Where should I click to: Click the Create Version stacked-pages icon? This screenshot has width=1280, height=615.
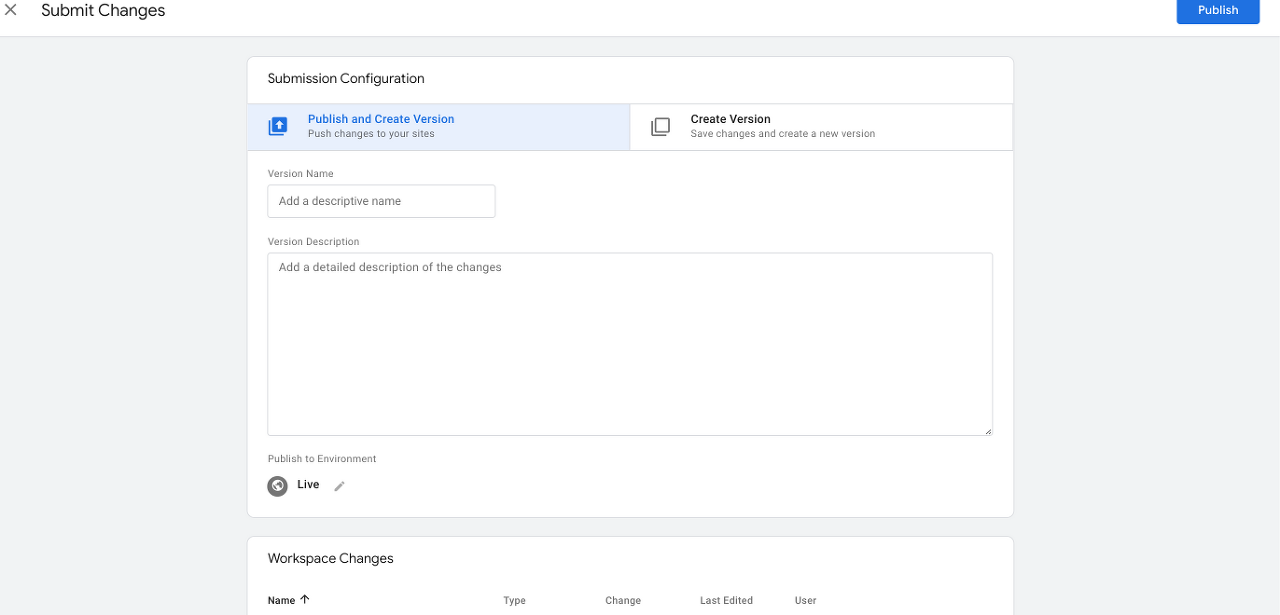pyautogui.click(x=660, y=127)
